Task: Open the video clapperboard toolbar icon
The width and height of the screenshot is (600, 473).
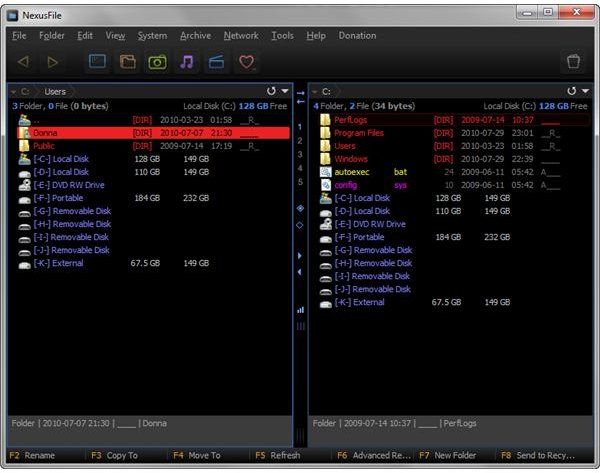Action: tap(217, 62)
